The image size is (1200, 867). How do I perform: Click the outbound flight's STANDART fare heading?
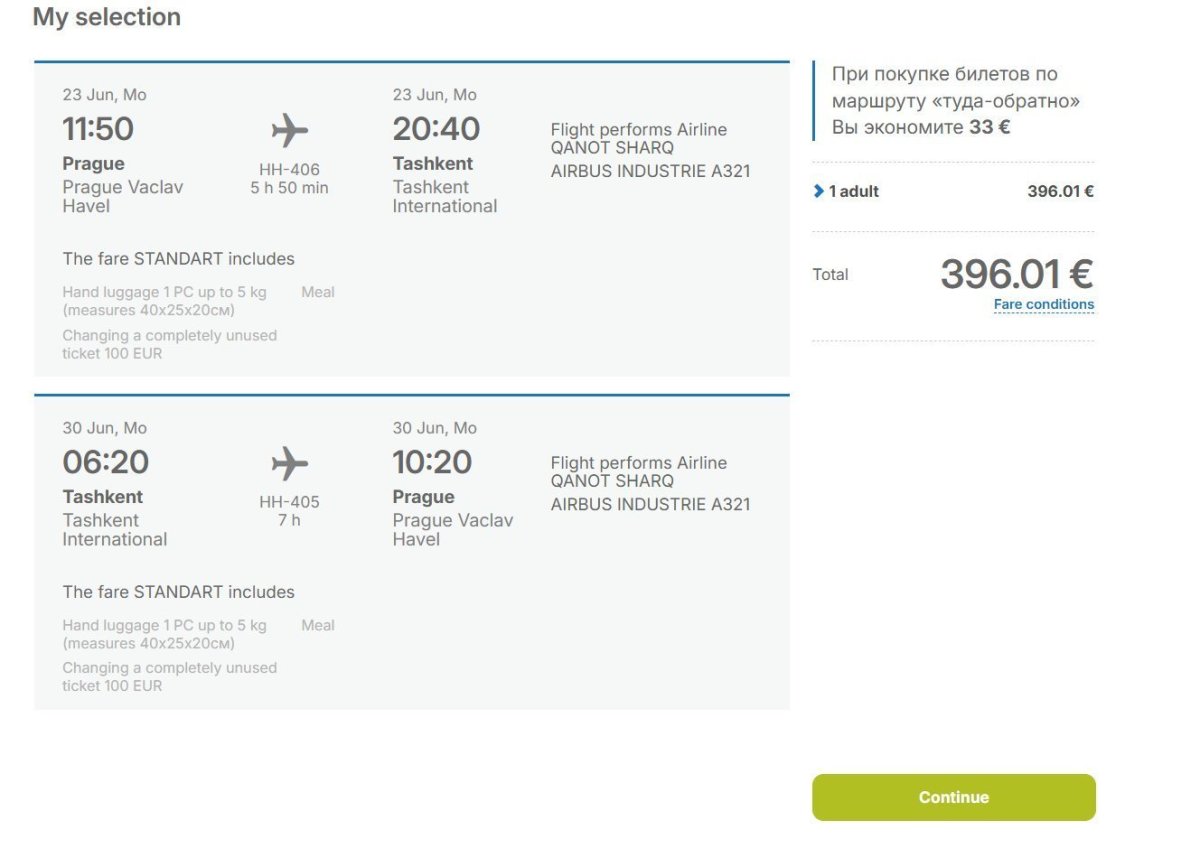coord(178,259)
